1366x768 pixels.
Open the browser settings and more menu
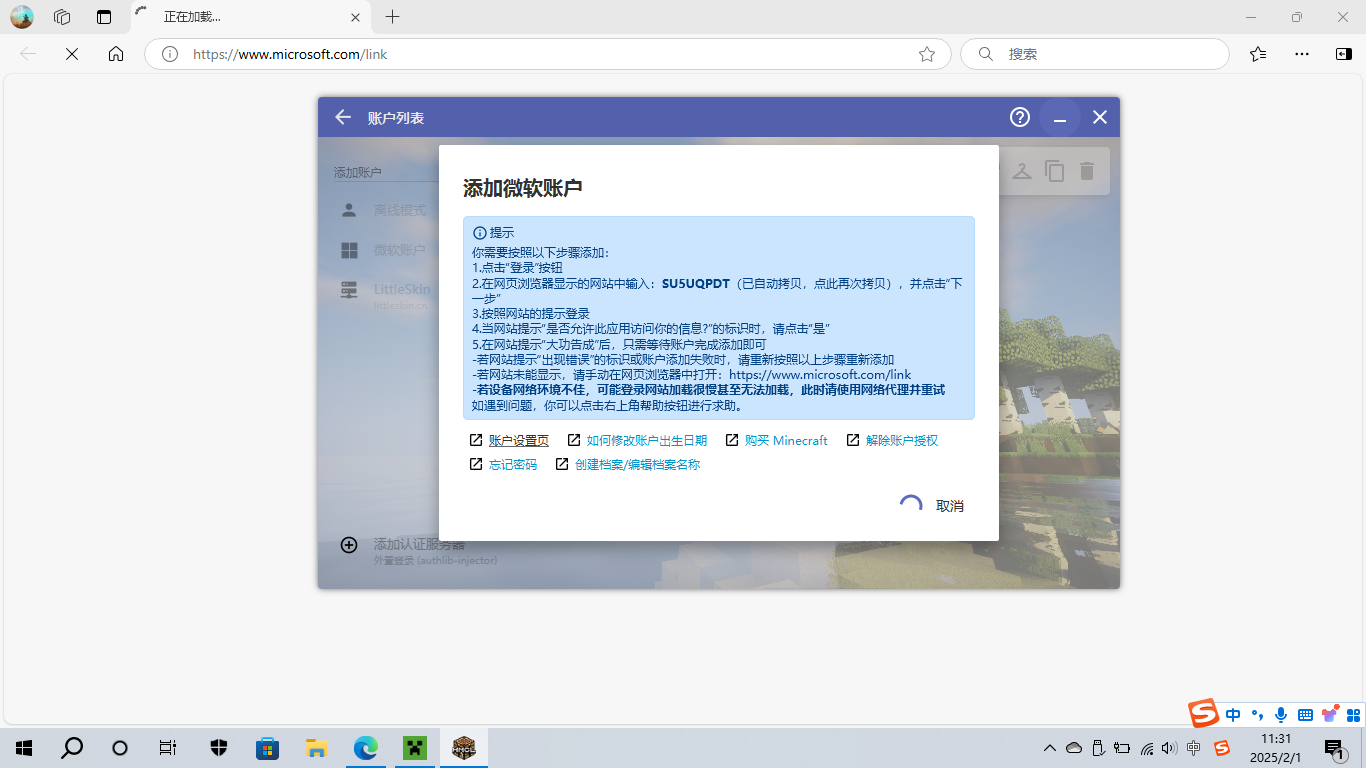point(1301,54)
